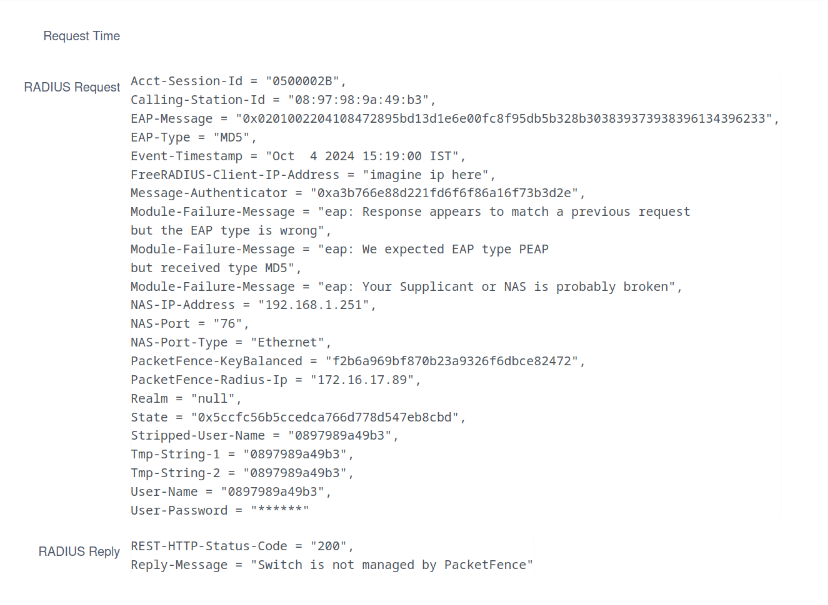Click the State hex value line
828x605 pixels.
pos(298,418)
